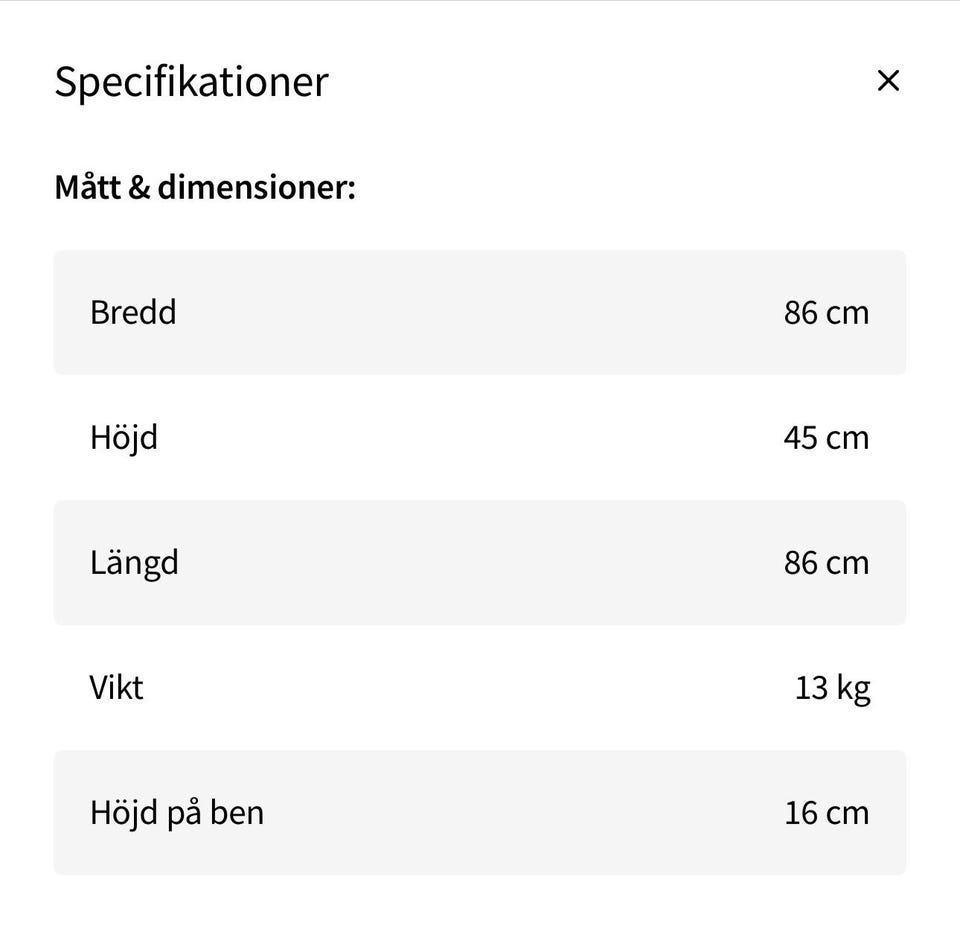The image size is (960, 926).
Task: Click the Specifikationer title
Action: pos(191,82)
